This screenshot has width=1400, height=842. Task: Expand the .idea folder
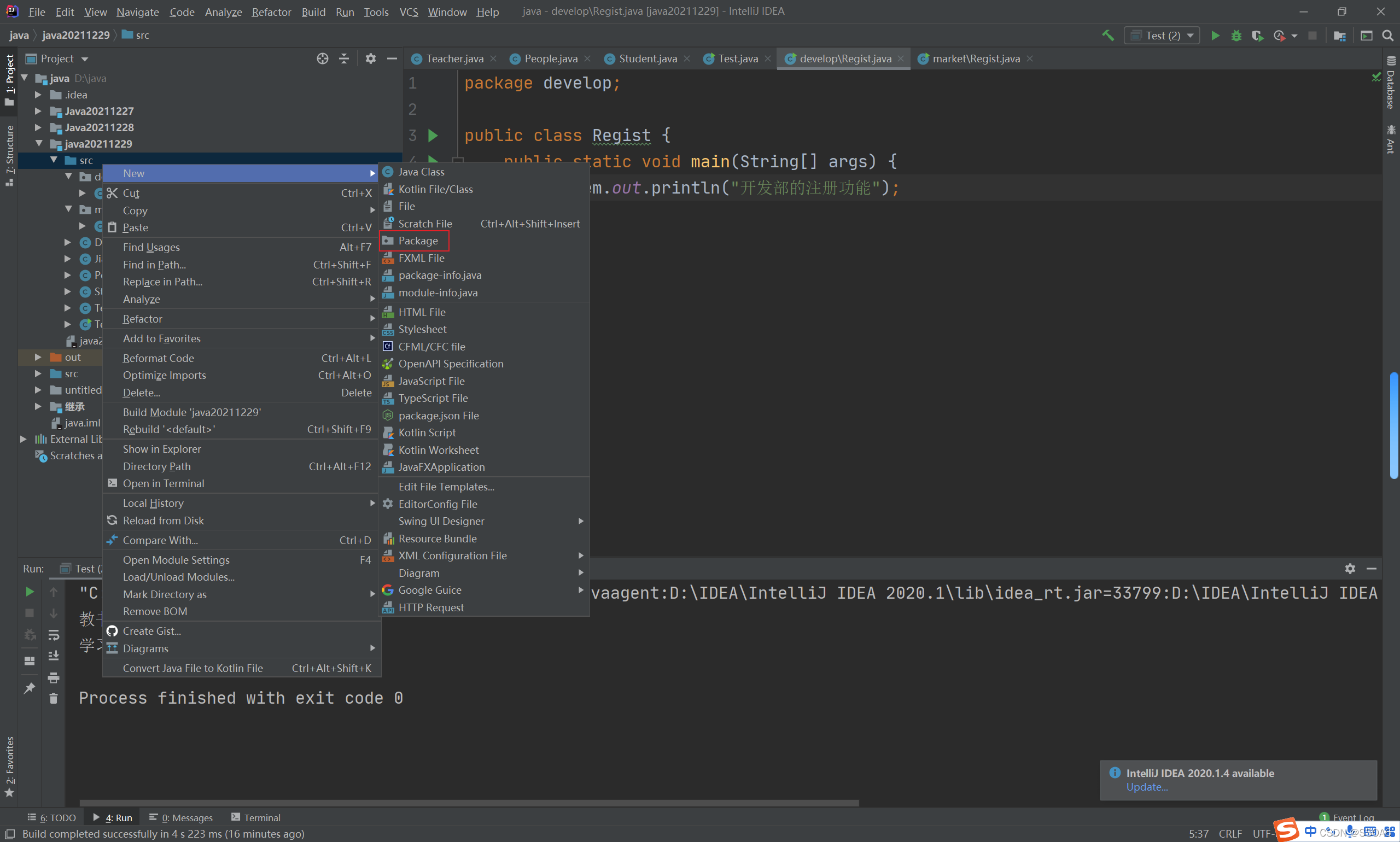[38, 95]
